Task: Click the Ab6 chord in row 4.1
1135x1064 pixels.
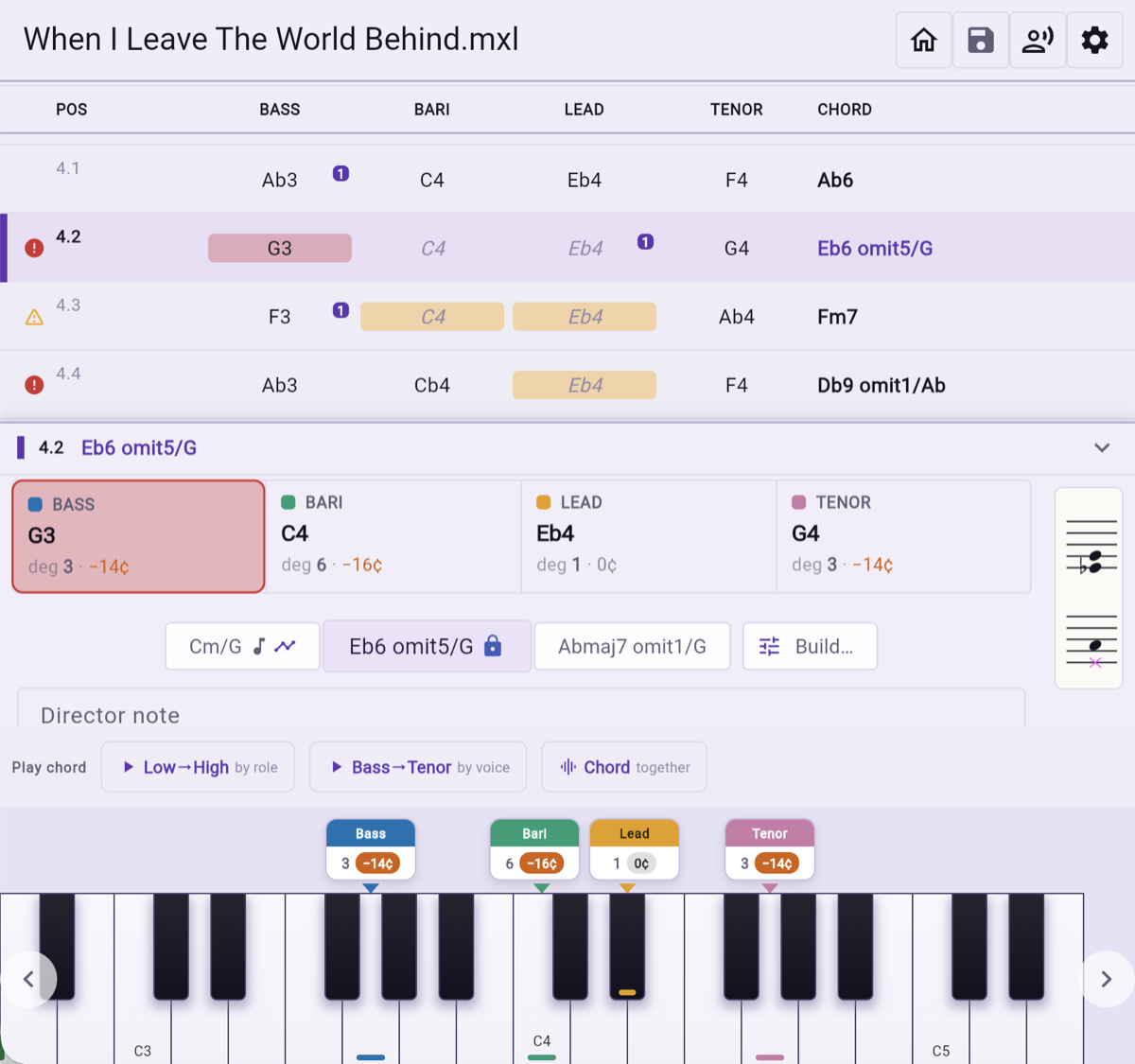Action: pos(835,180)
